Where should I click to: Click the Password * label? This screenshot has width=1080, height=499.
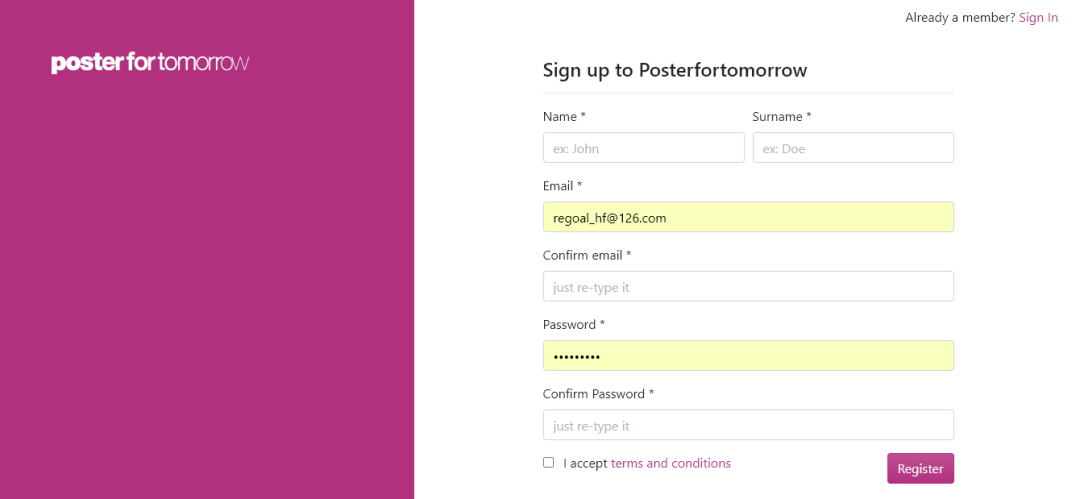pyautogui.click(x=574, y=325)
